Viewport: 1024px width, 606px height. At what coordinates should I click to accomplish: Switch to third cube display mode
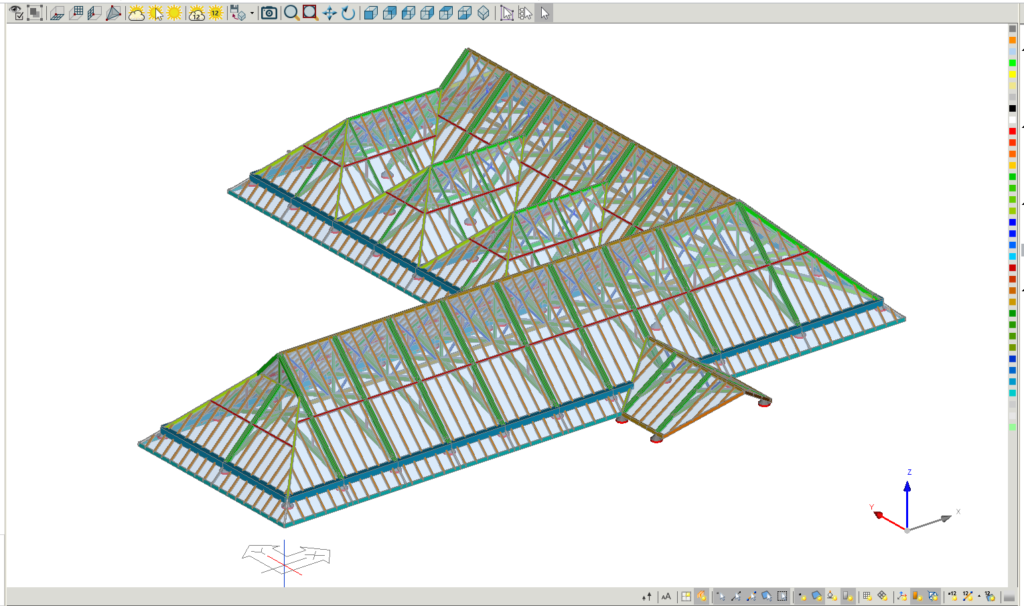[408, 13]
